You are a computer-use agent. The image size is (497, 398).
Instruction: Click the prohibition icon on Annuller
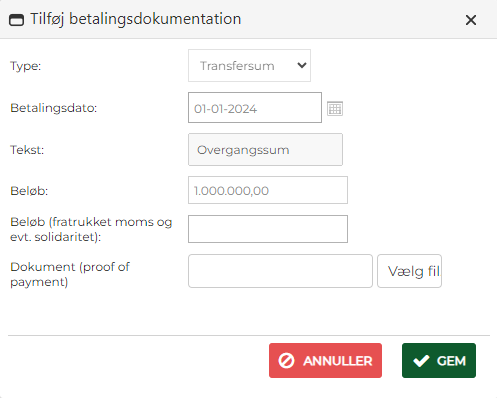pyautogui.click(x=287, y=361)
